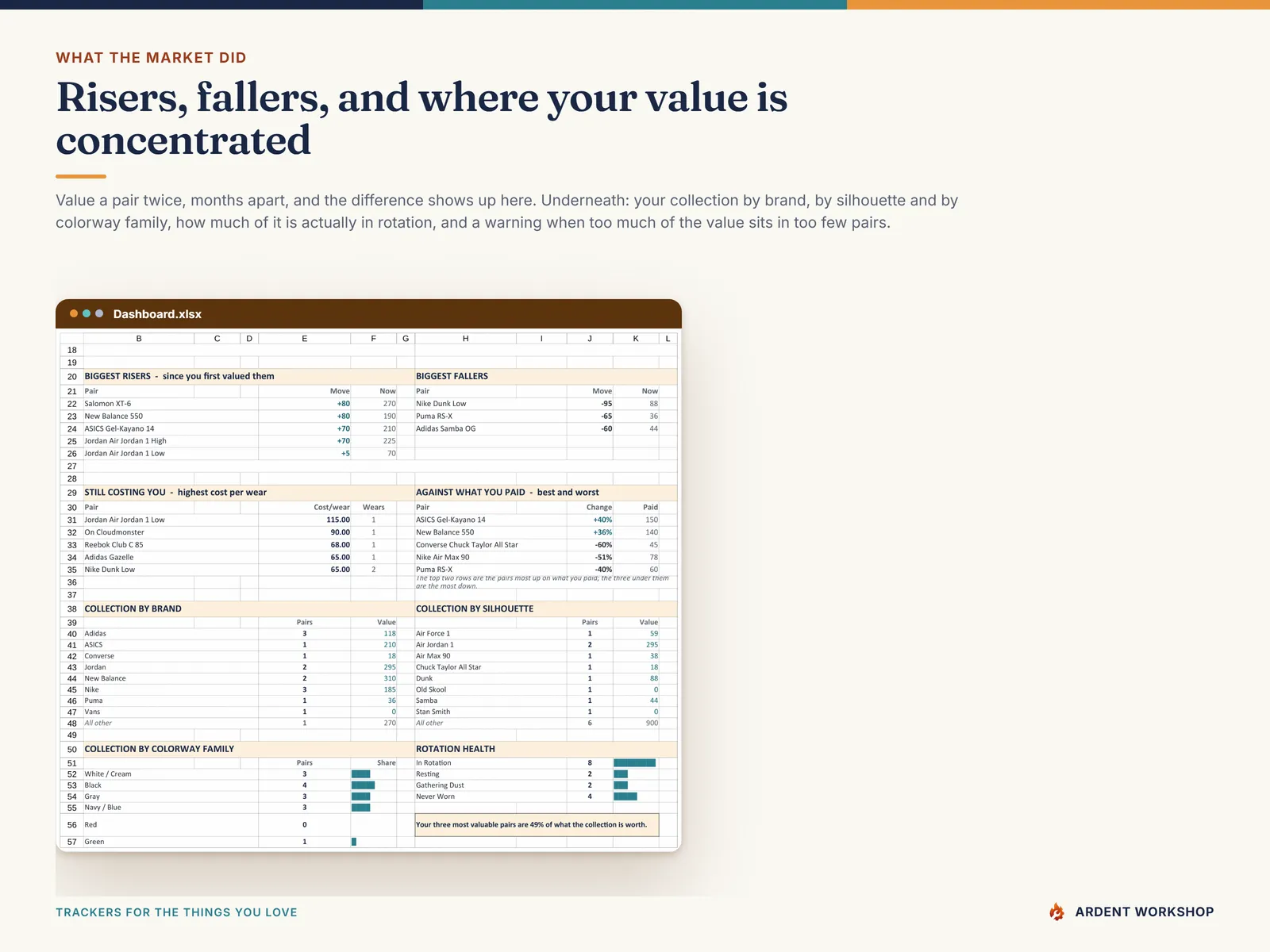1270x952 pixels.
Task: Click the WHAT THE MARKET DID overline
Action: [151, 58]
